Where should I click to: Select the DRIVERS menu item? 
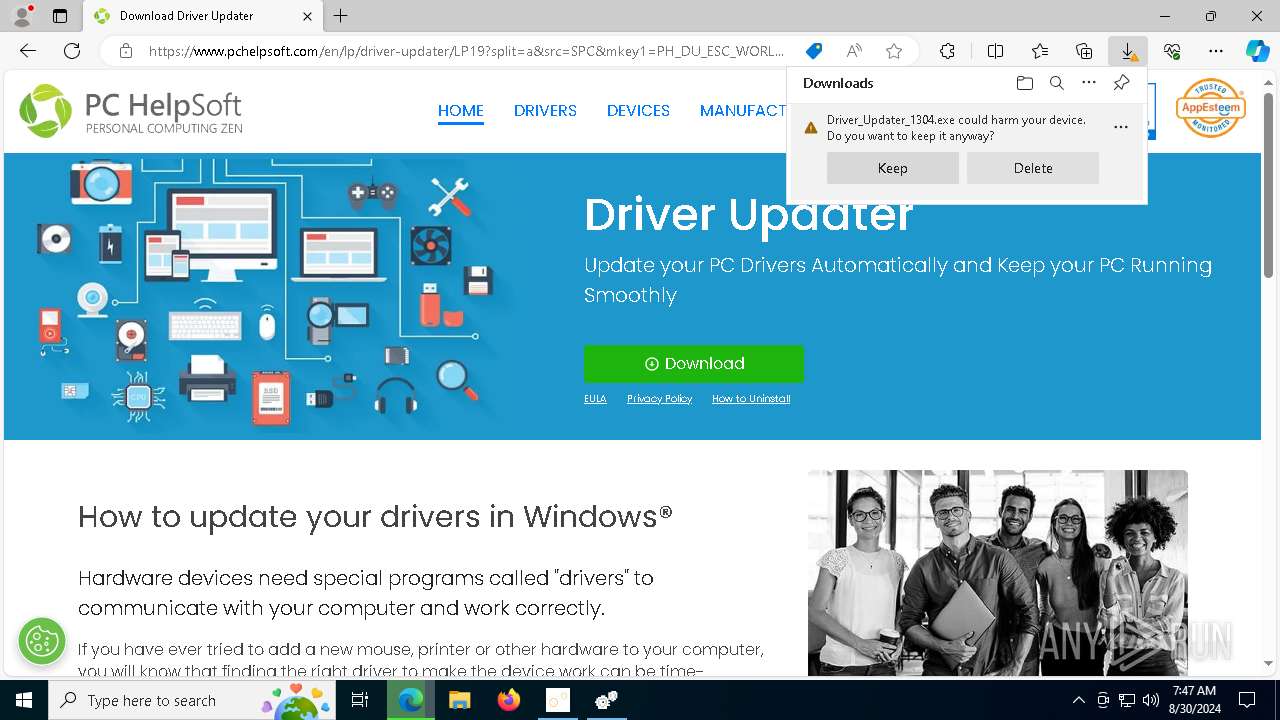[545, 111]
